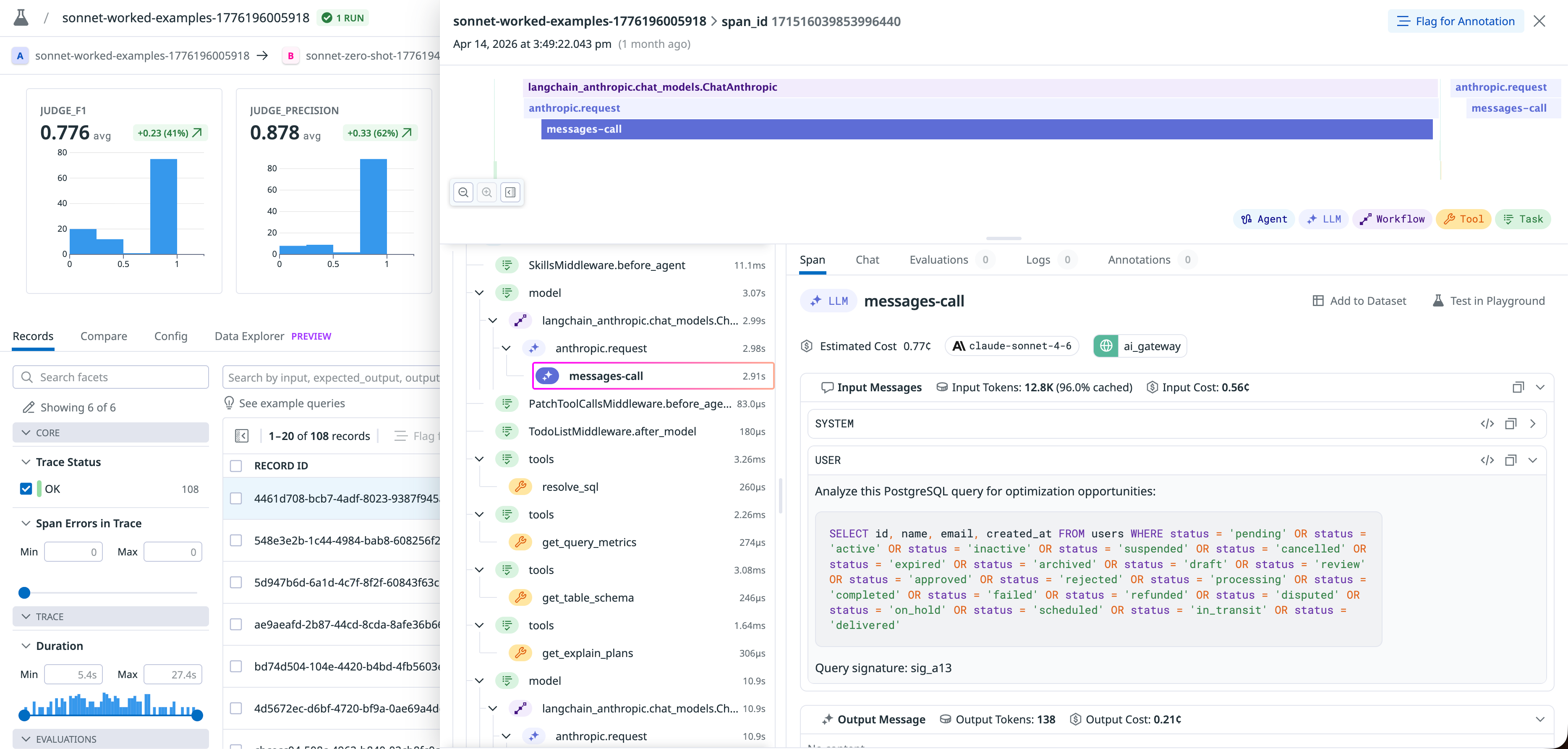Click the messages-call LLM span icon

[x=547, y=376]
